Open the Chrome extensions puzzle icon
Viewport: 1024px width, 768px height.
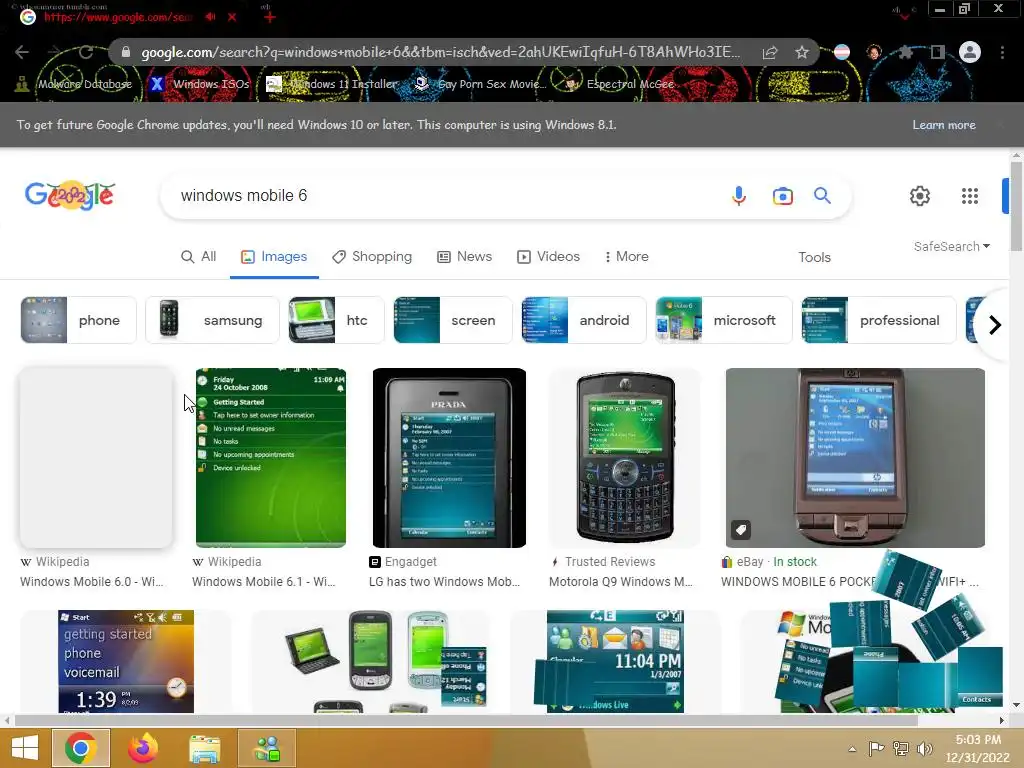[905, 52]
